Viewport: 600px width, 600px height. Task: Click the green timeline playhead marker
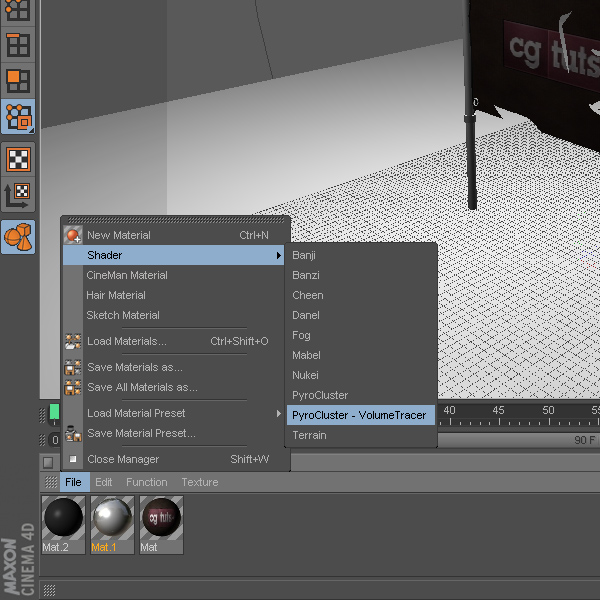pos(54,412)
